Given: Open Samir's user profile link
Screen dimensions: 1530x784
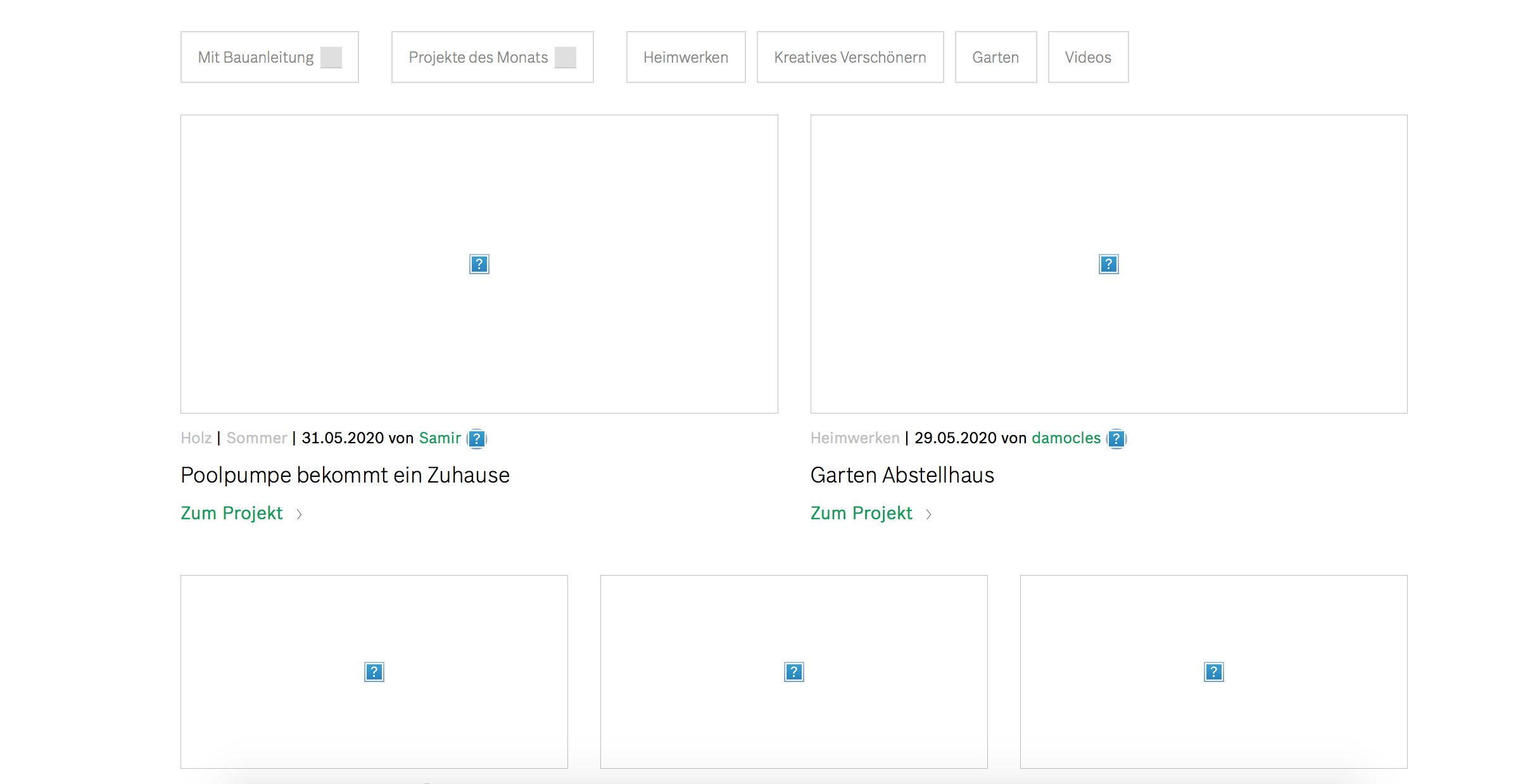Looking at the screenshot, I should [439, 438].
